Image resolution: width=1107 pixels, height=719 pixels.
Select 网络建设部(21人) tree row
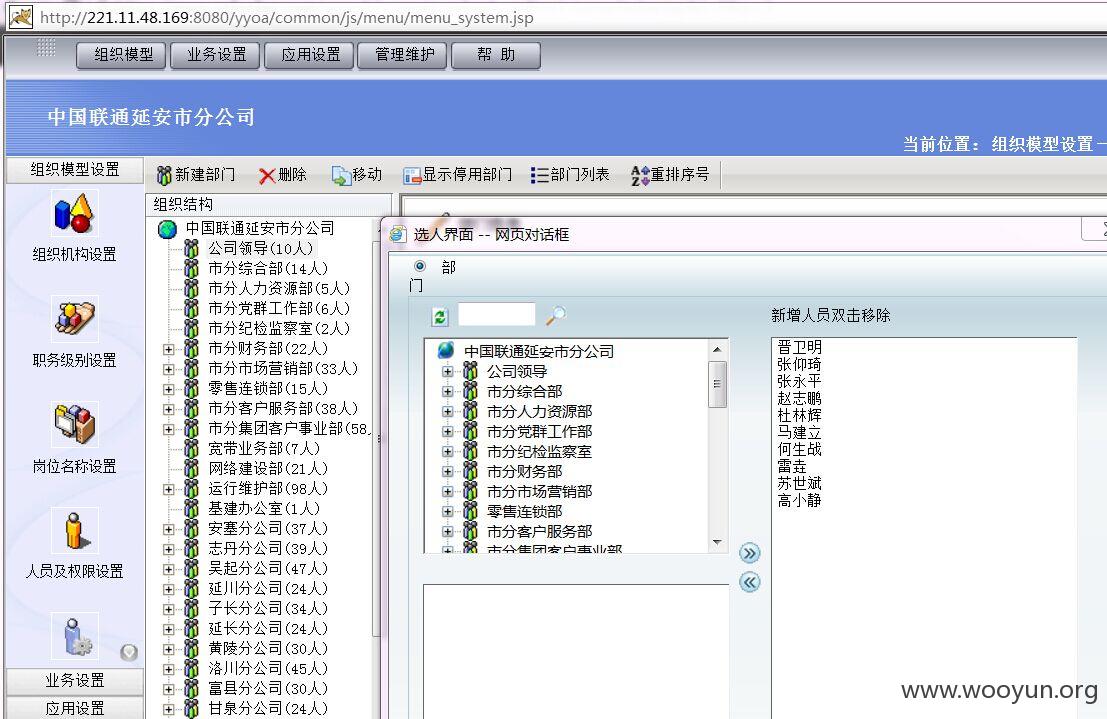[268, 468]
